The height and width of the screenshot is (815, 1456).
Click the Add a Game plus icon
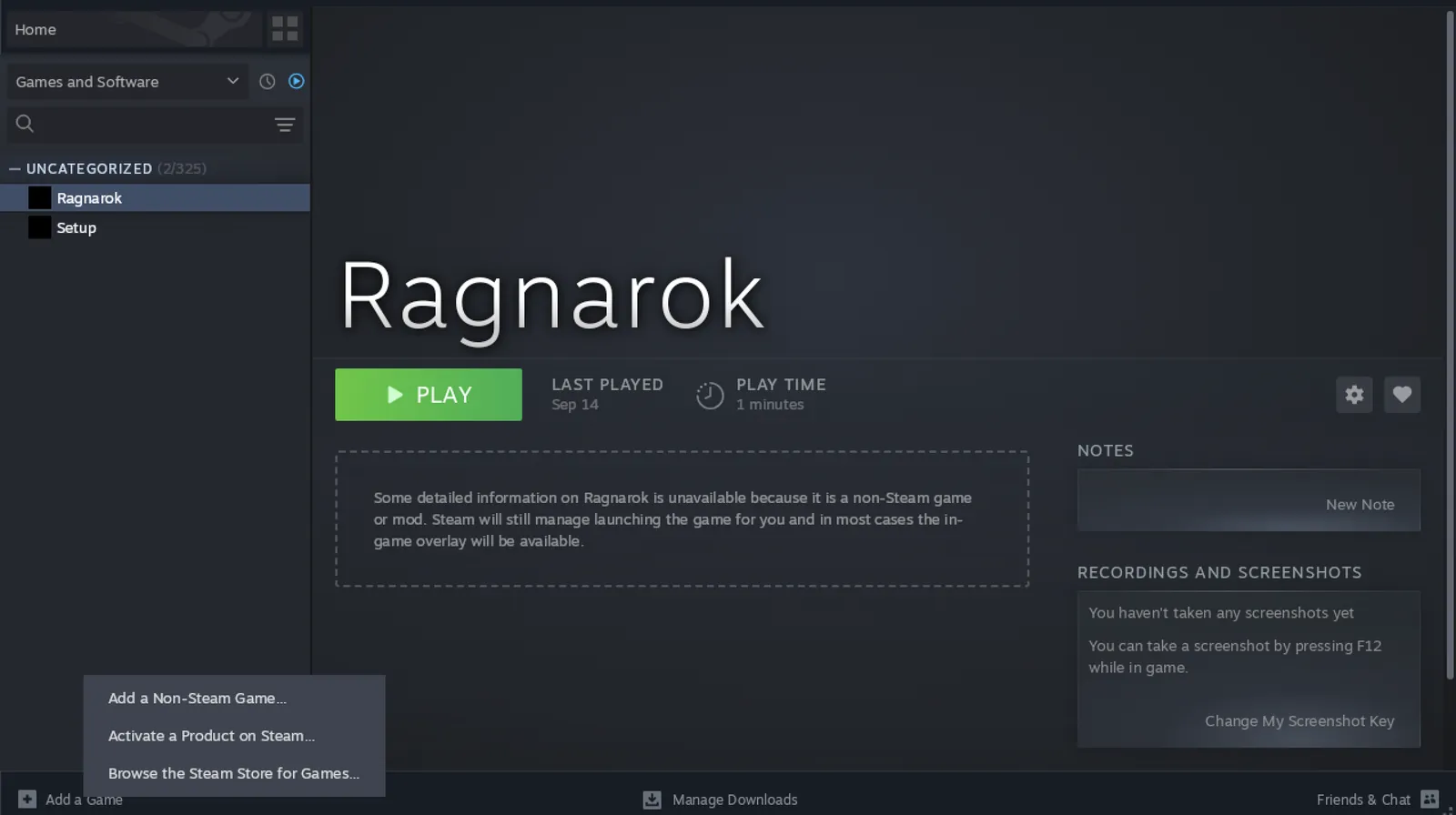[27, 799]
